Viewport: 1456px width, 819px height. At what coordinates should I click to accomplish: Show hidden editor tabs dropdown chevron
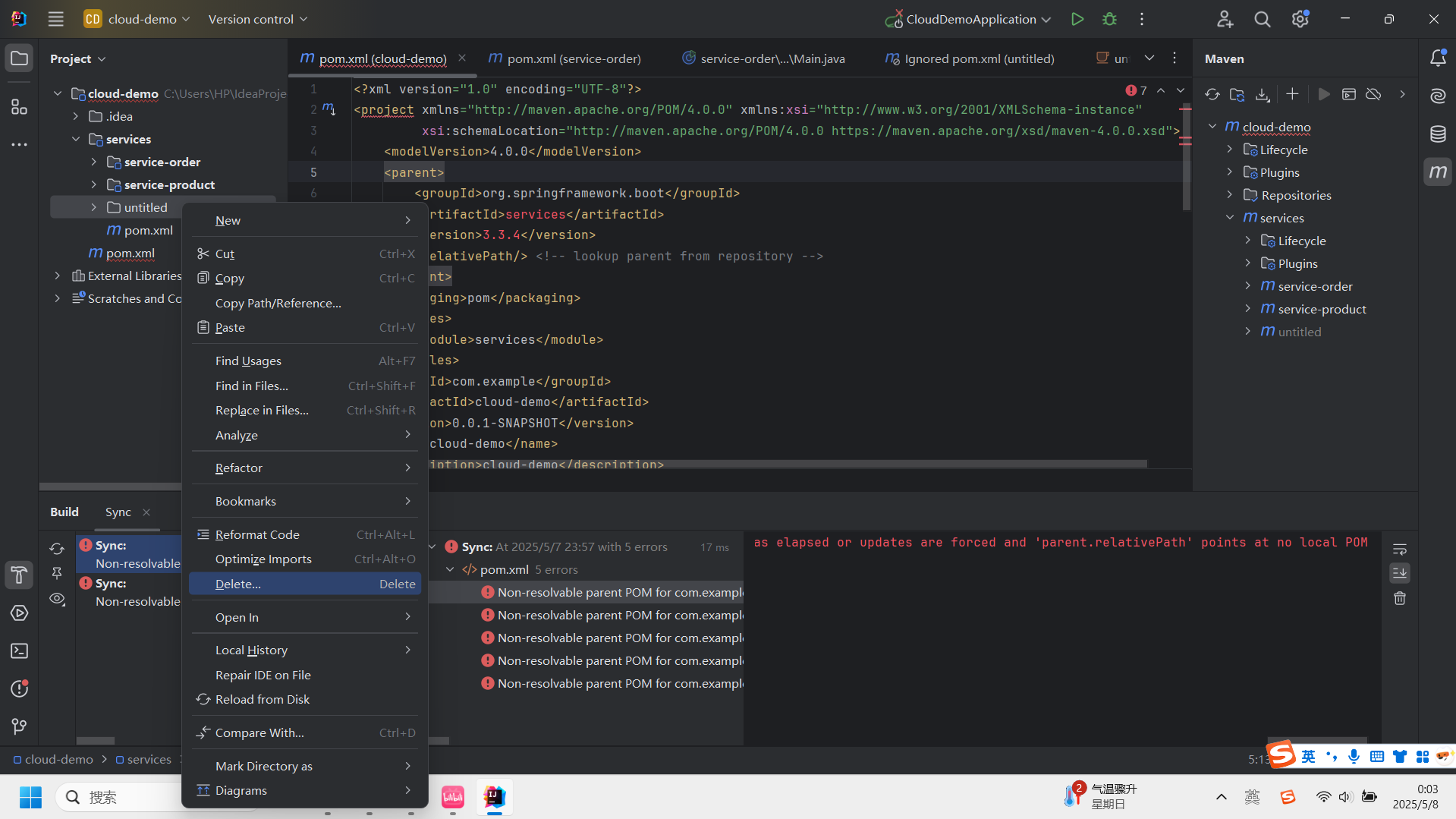coord(1149,58)
